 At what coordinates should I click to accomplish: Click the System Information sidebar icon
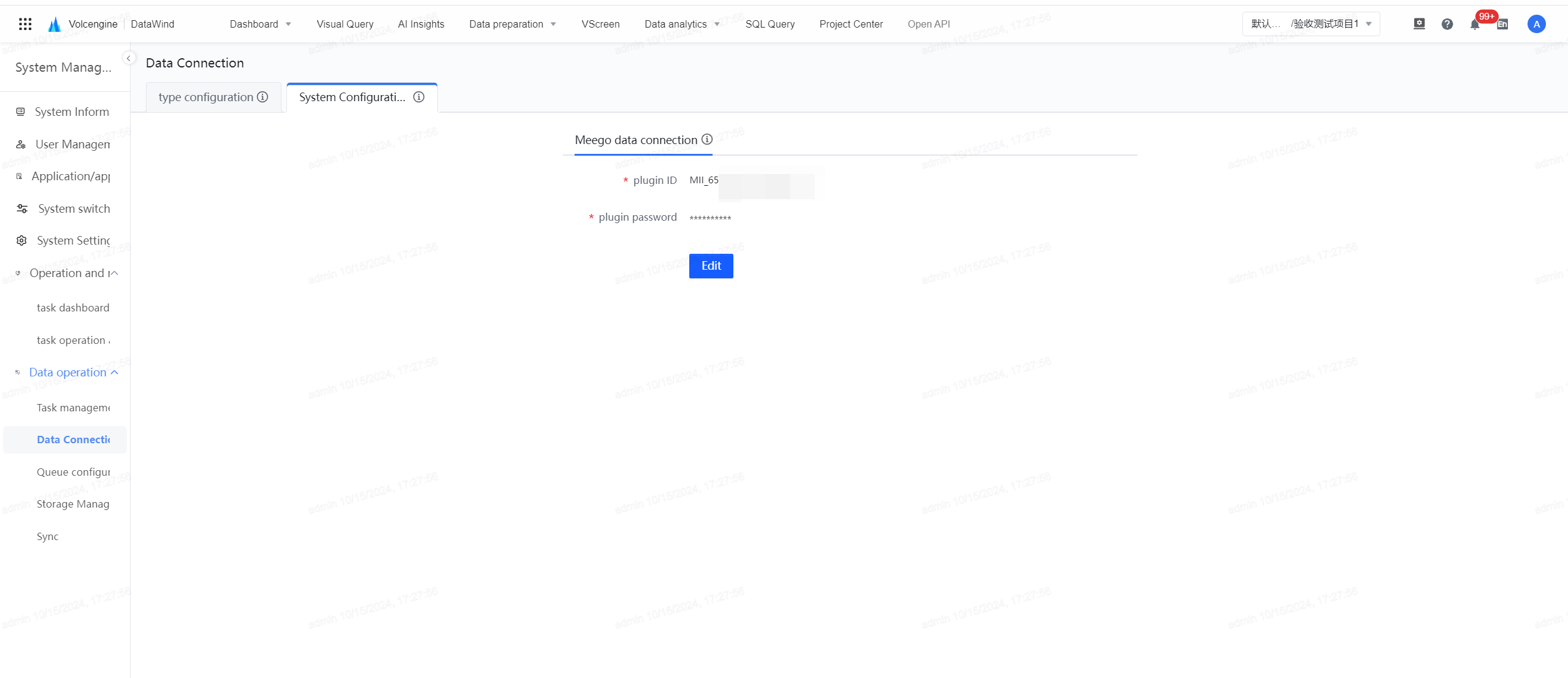[x=21, y=112]
